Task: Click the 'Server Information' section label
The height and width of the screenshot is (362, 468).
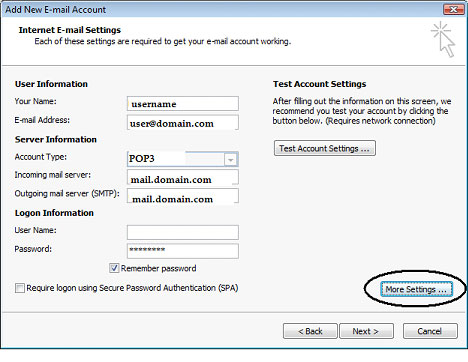Action: 56,139
